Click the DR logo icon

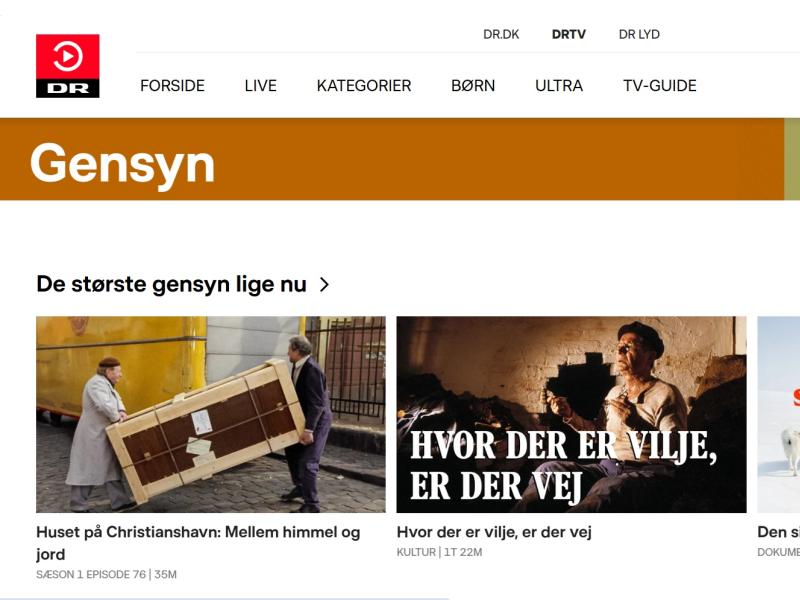67,66
